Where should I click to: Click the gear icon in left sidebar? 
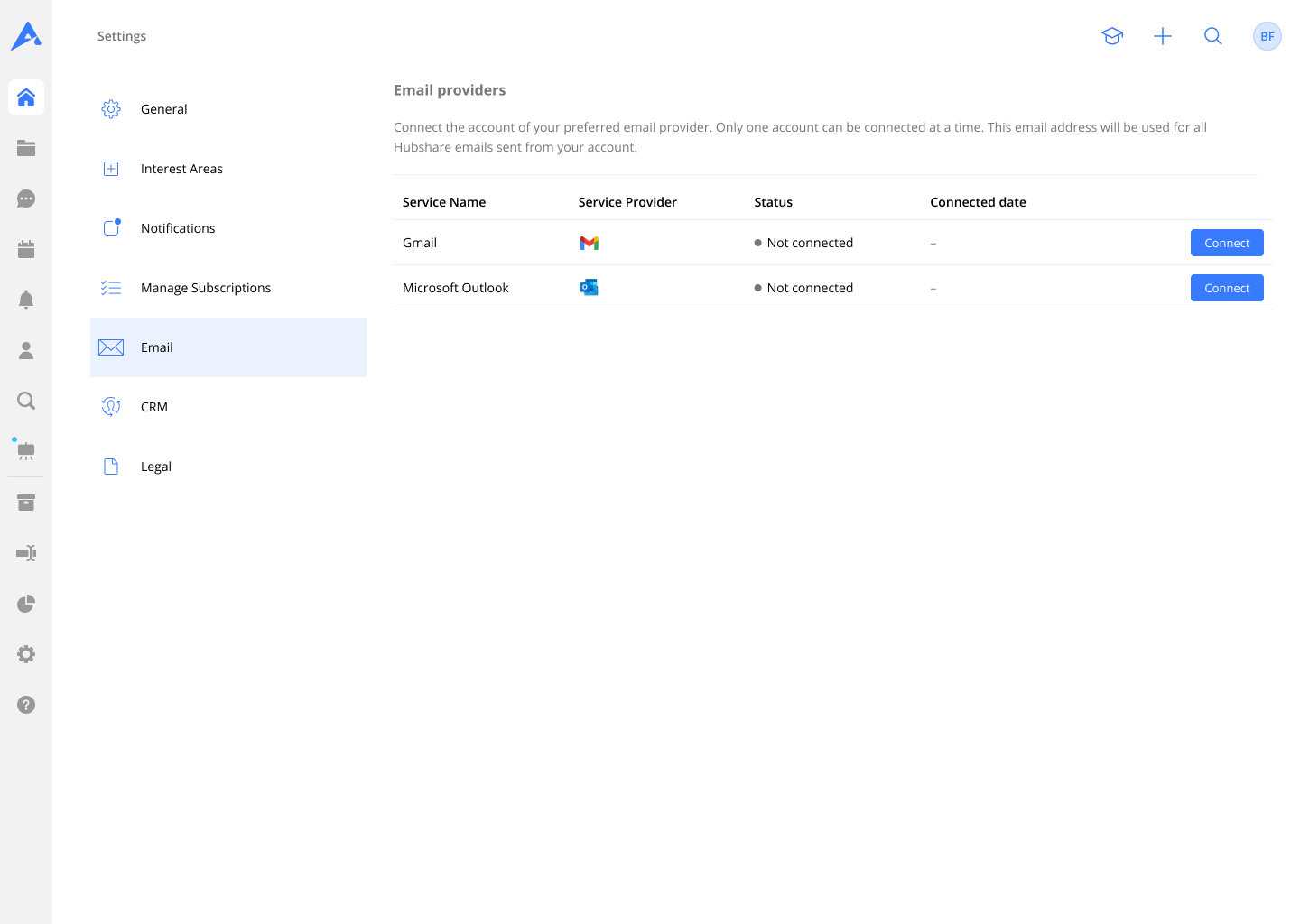[26, 654]
